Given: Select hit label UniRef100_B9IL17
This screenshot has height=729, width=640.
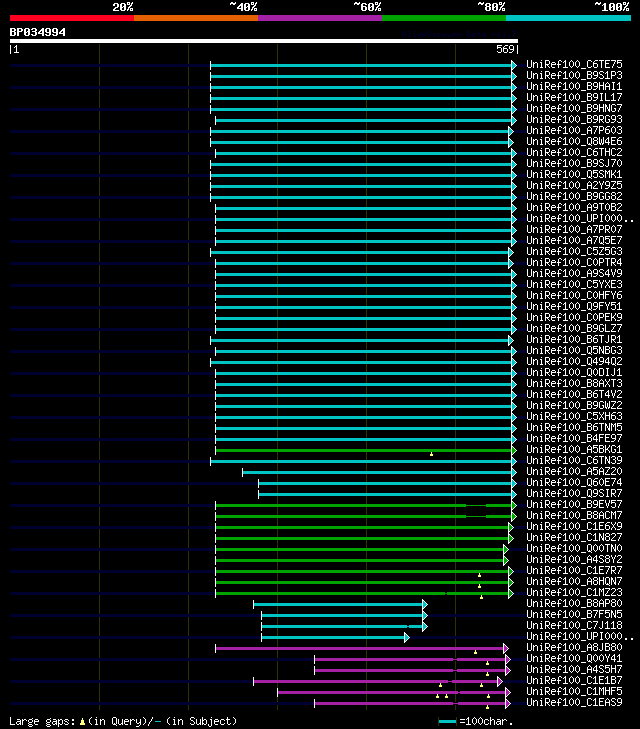Looking at the screenshot, I should [x=574, y=97].
